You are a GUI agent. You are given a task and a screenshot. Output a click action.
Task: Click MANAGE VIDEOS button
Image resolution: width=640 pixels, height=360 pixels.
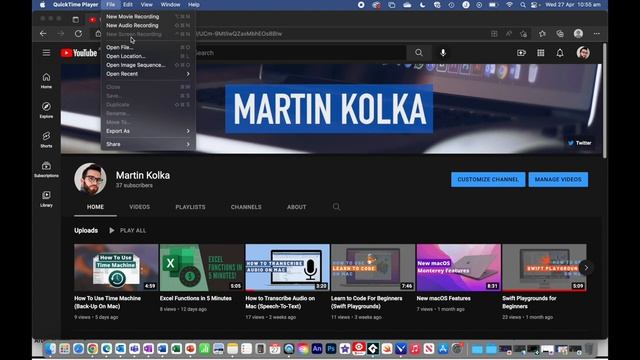(558, 180)
